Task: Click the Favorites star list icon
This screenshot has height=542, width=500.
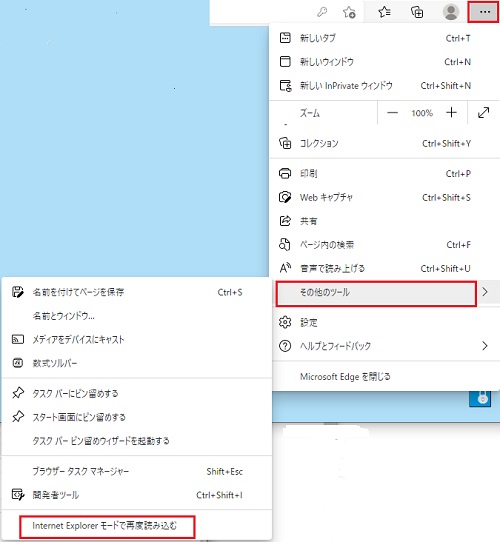Action: pos(384,12)
